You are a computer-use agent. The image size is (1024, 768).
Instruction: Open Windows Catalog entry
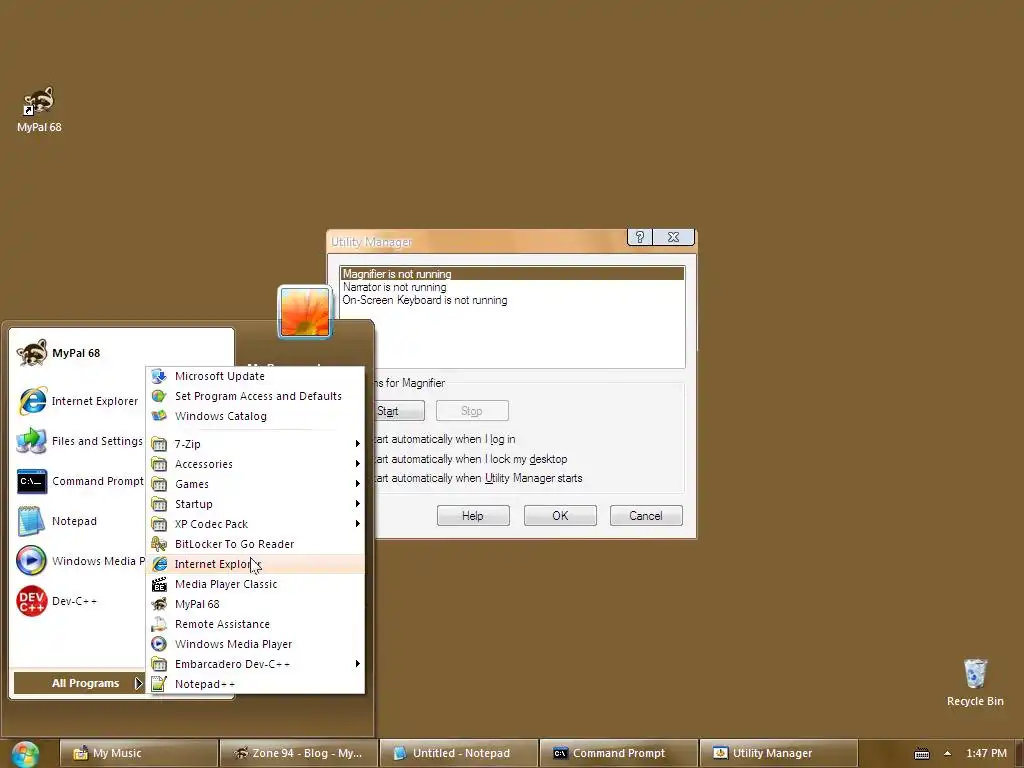pyautogui.click(x=255, y=416)
